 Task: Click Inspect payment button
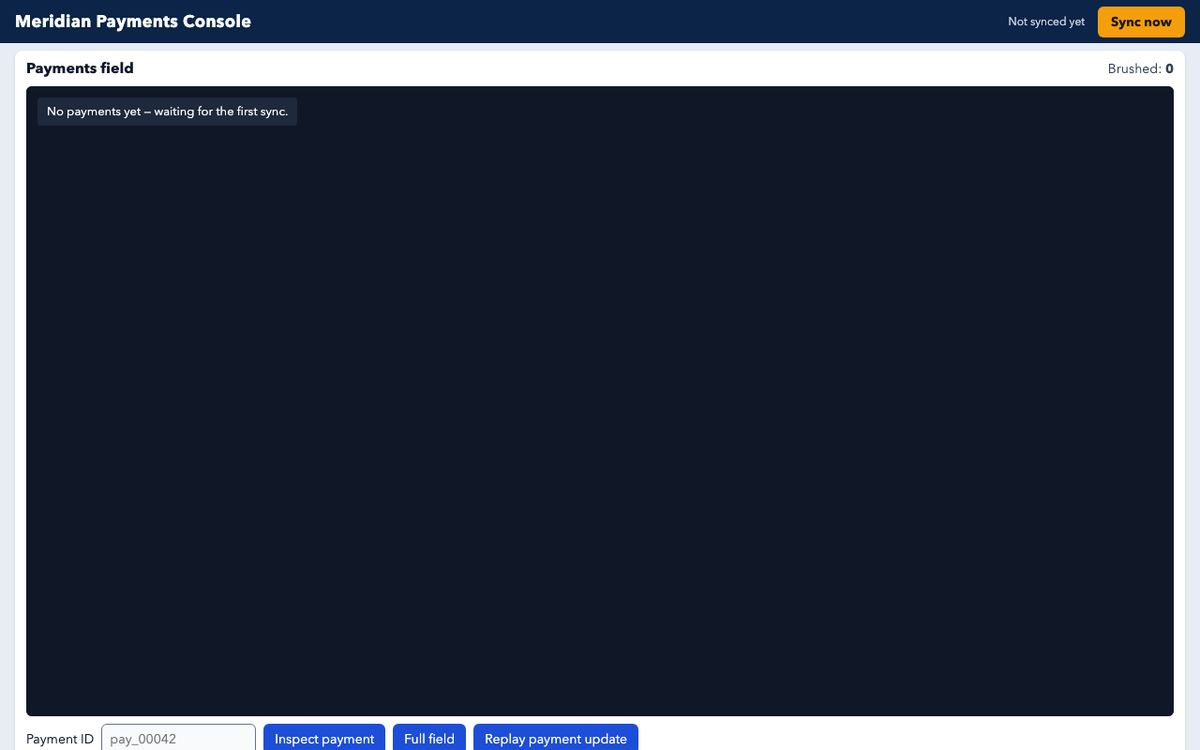pos(324,738)
